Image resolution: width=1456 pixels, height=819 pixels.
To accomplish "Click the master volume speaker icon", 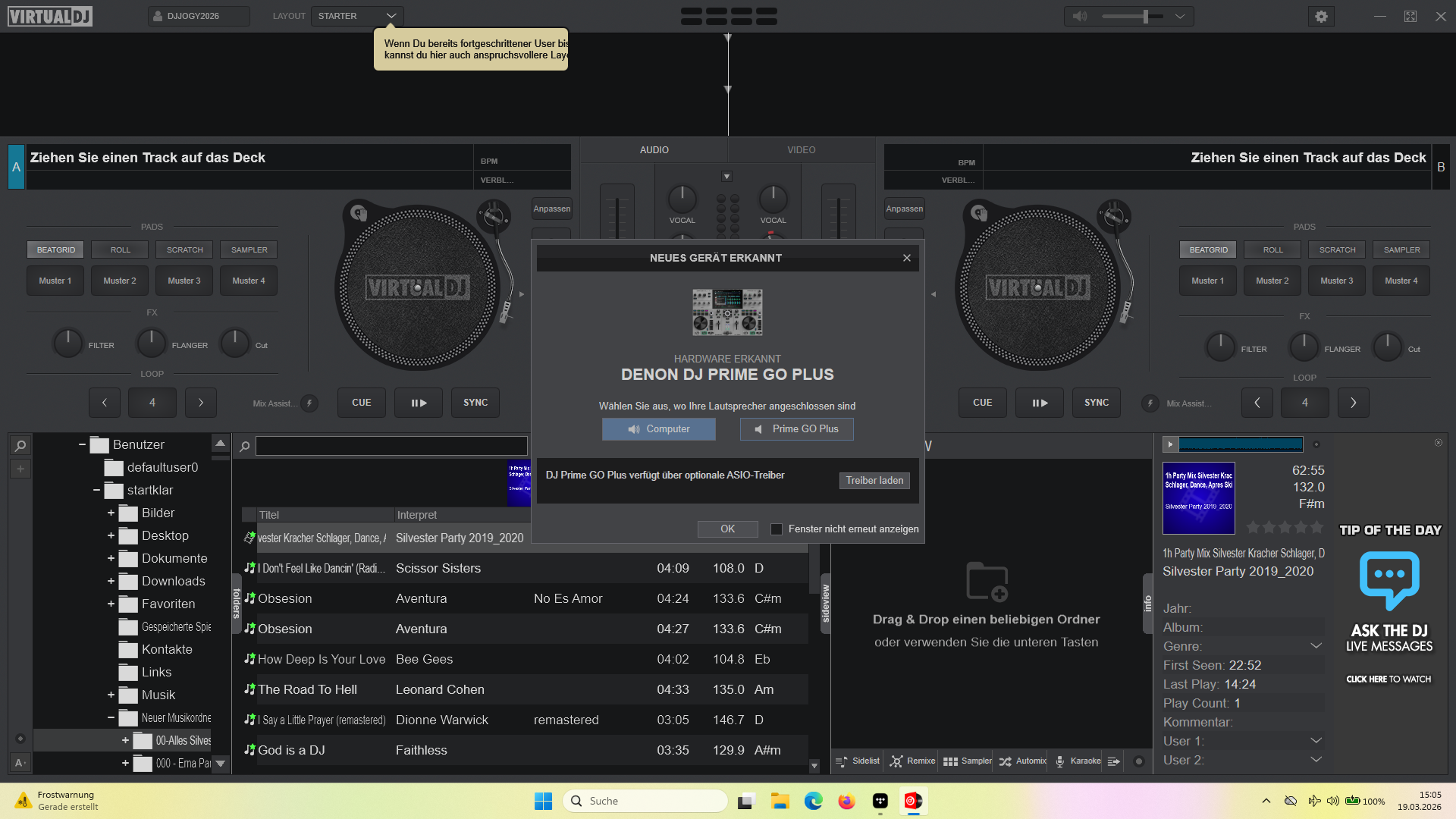I will [1080, 16].
